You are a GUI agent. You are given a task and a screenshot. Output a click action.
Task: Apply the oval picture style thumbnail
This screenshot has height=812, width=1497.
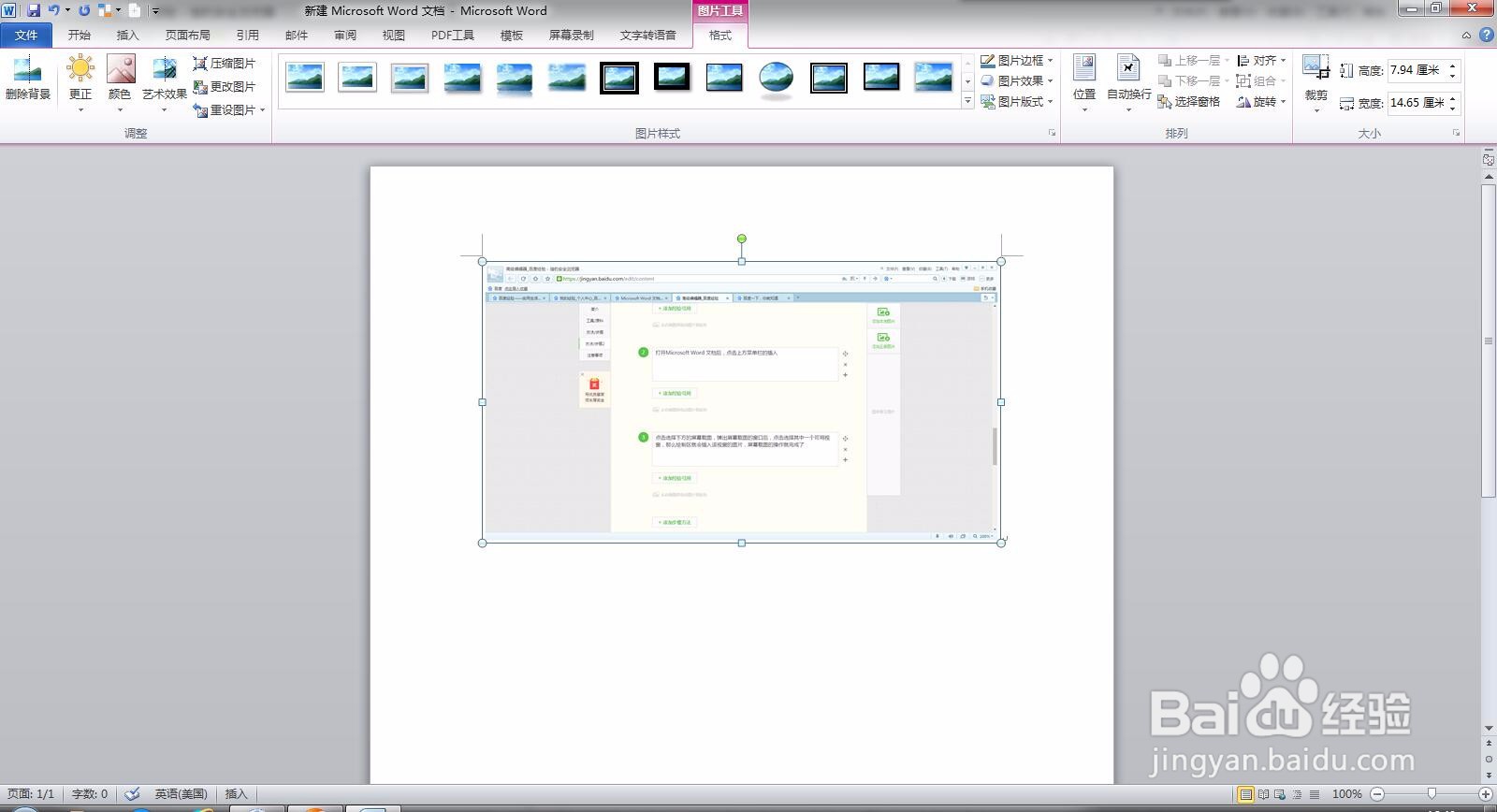coord(777,78)
